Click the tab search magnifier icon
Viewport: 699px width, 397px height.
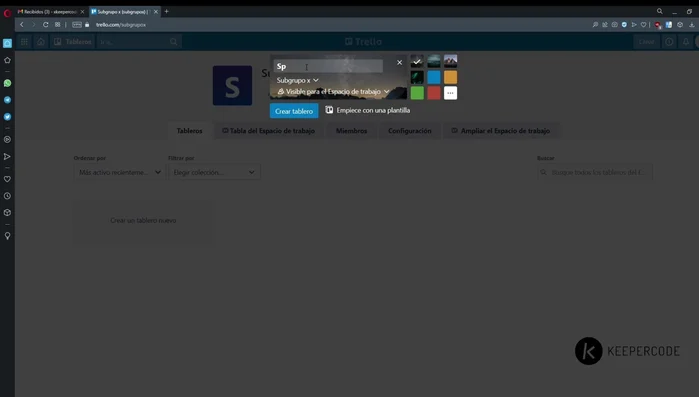pos(660,12)
